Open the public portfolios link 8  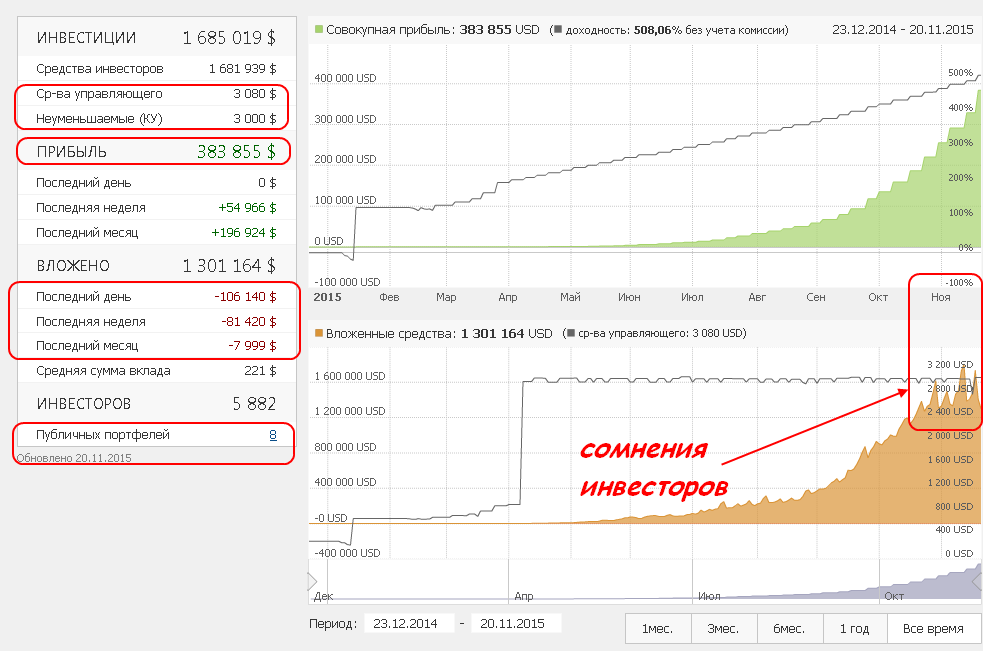pyautogui.click(x=272, y=435)
